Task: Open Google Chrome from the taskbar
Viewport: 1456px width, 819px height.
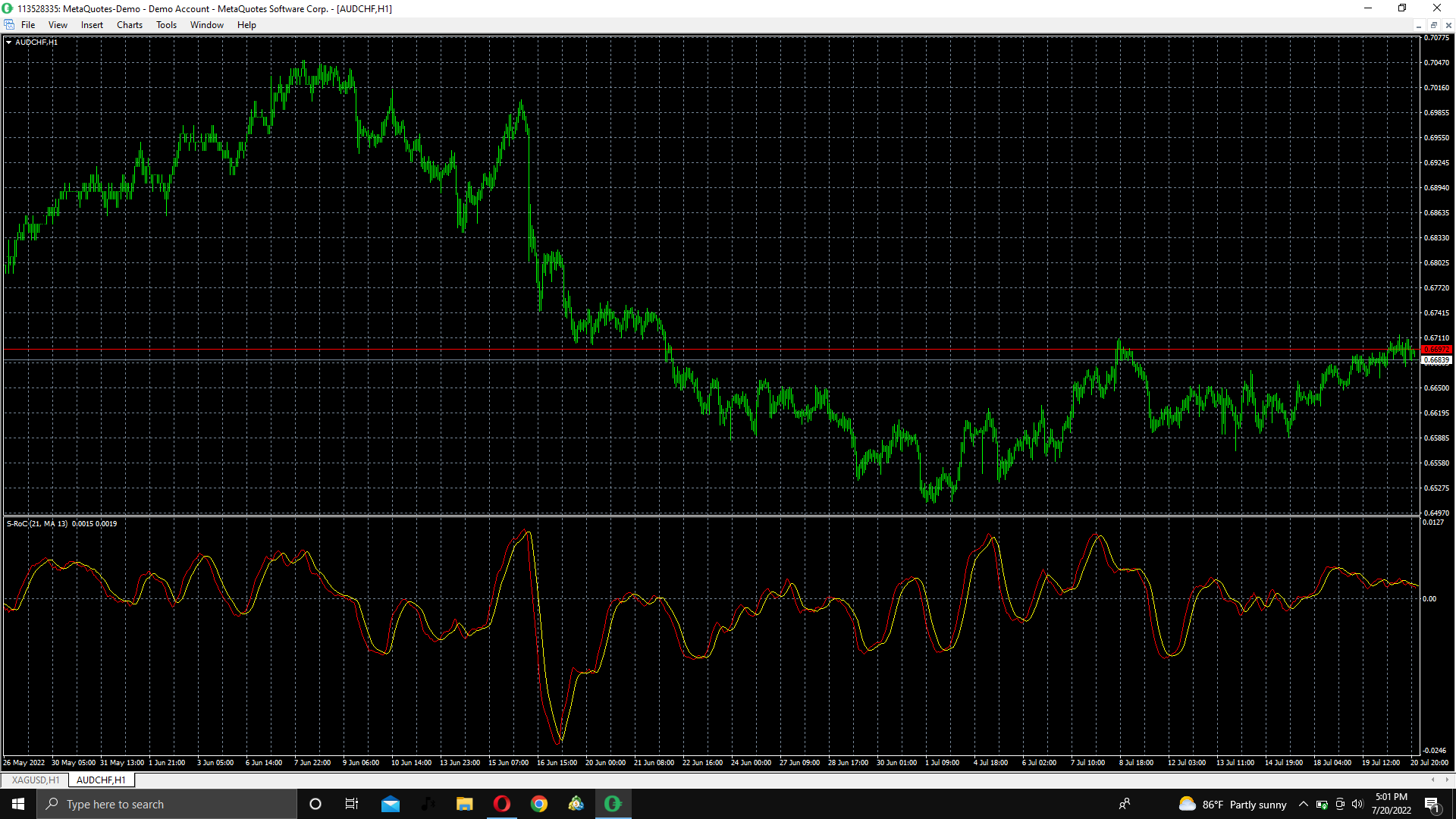Action: 539,804
